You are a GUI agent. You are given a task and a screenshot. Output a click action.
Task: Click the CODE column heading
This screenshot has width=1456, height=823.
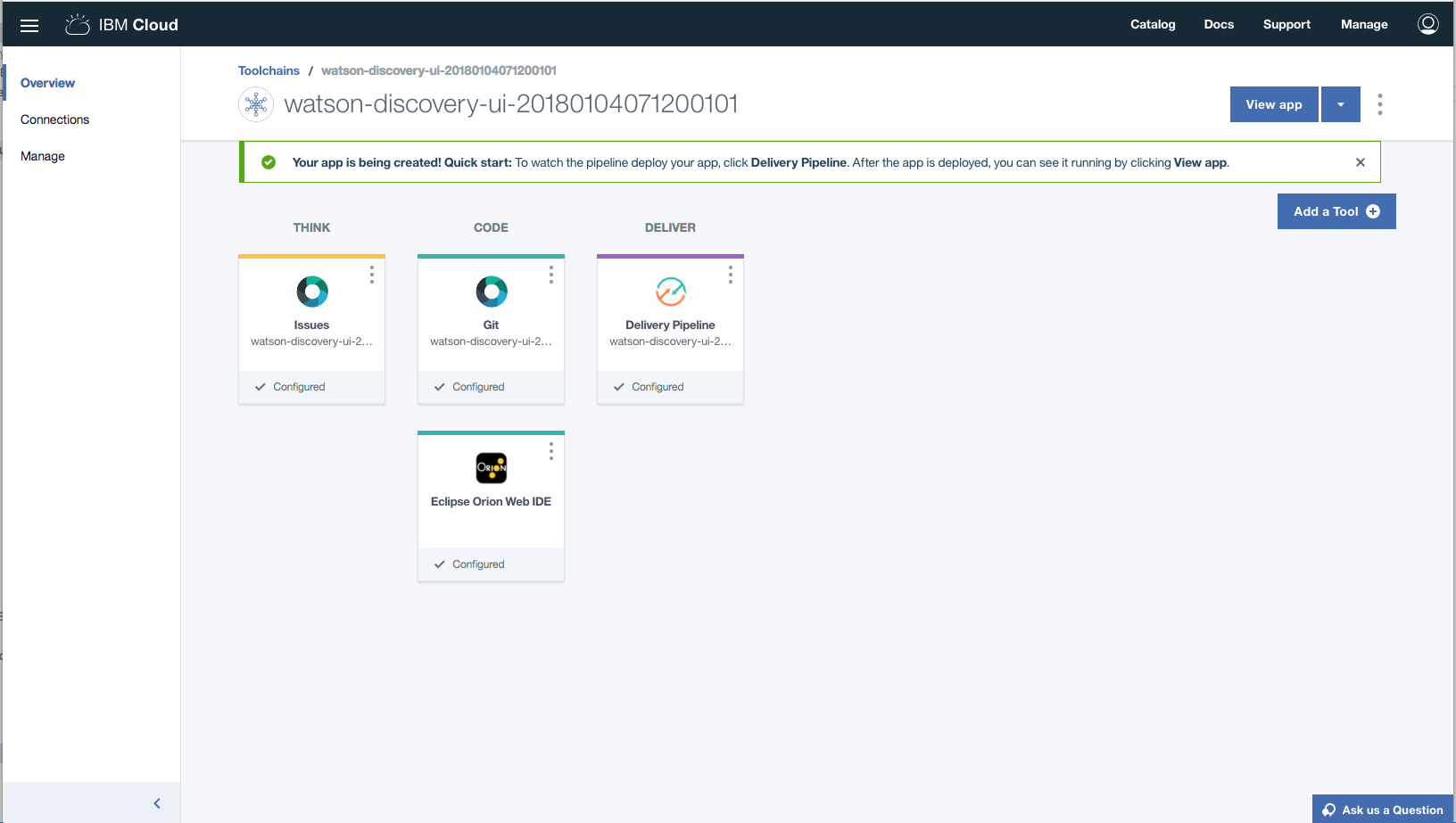coord(491,227)
